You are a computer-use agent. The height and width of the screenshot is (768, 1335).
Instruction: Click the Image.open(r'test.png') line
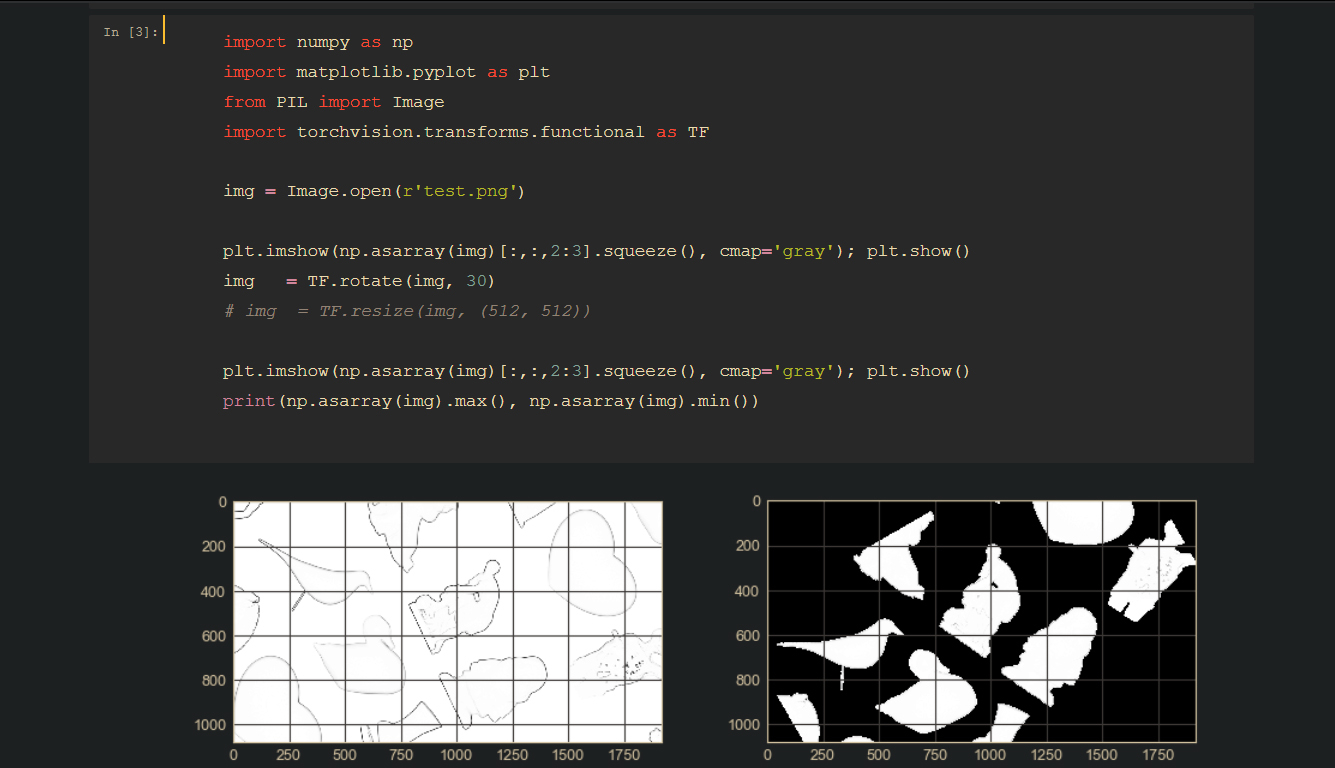click(x=374, y=191)
